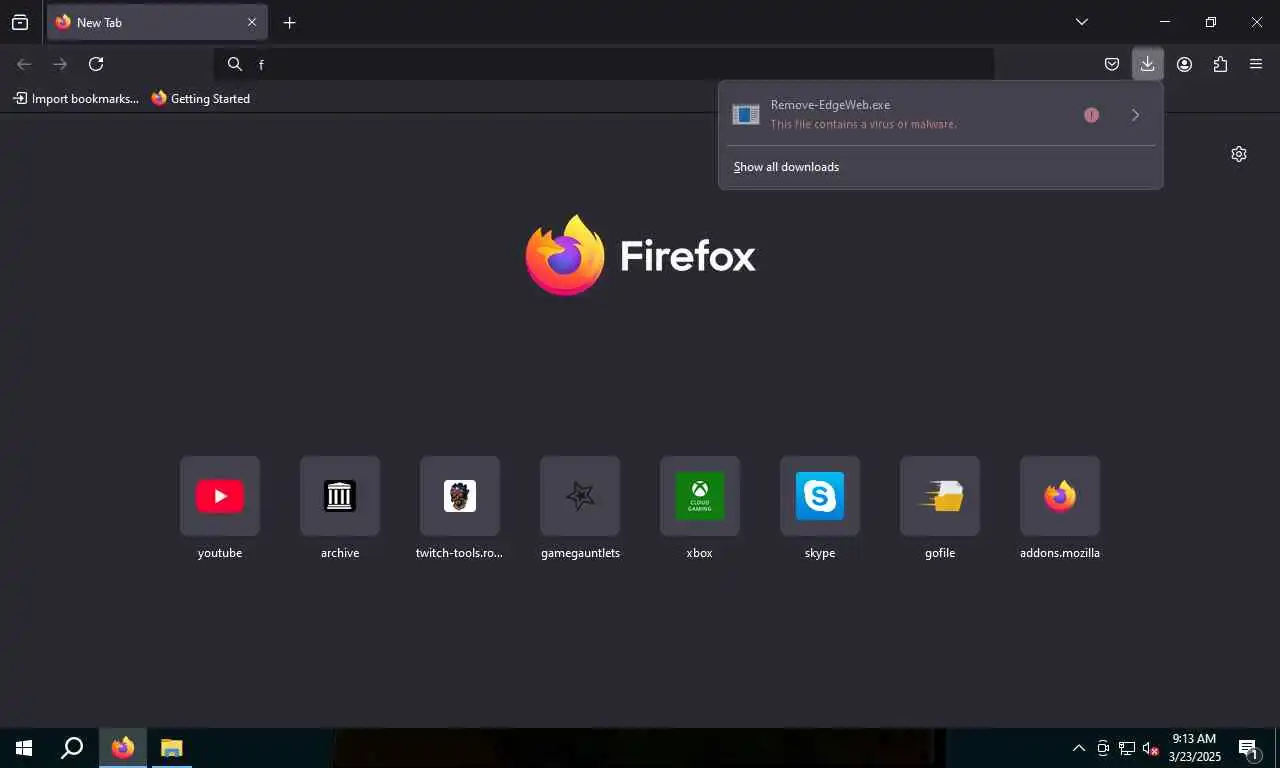This screenshot has height=768, width=1280.
Task: Expand download details arrow
Action: click(x=1135, y=115)
